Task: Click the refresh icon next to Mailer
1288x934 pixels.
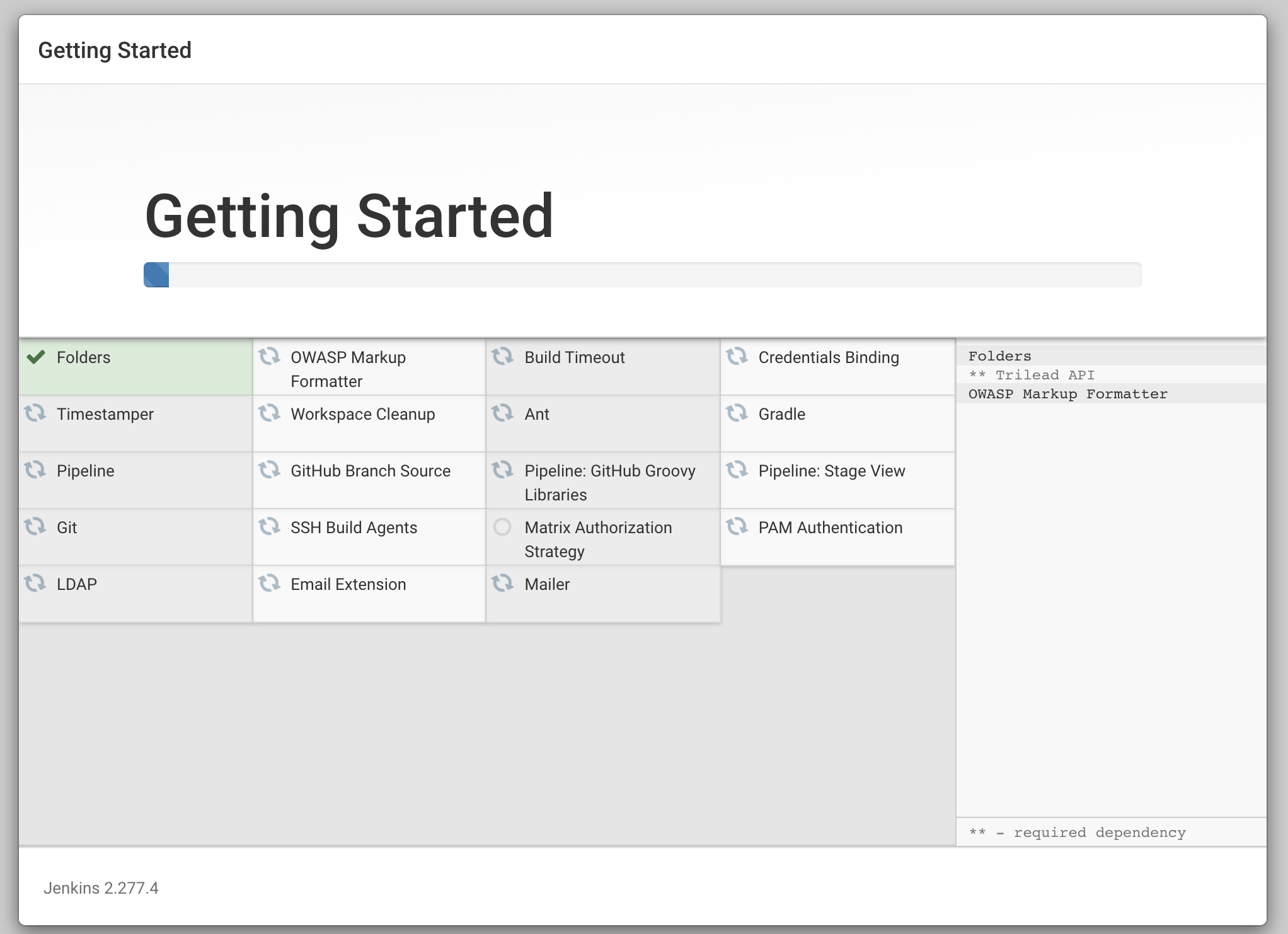Action: point(503,583)
